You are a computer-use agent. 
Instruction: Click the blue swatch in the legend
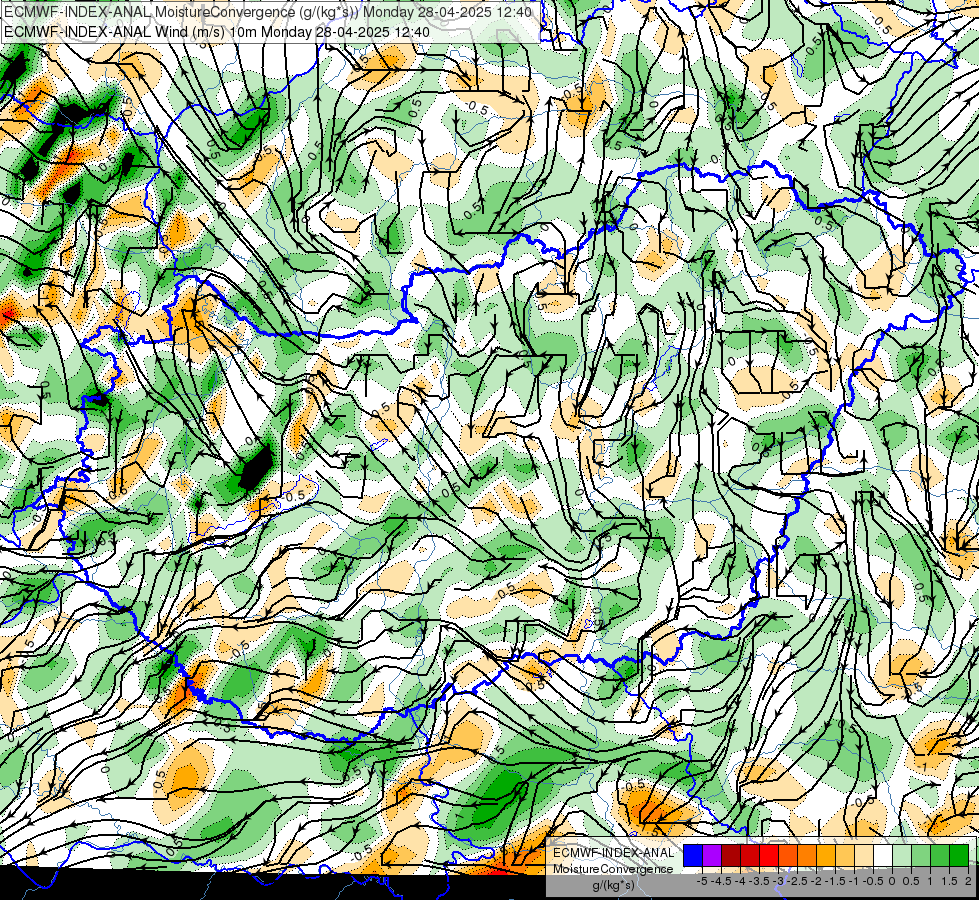pos(693,856)
